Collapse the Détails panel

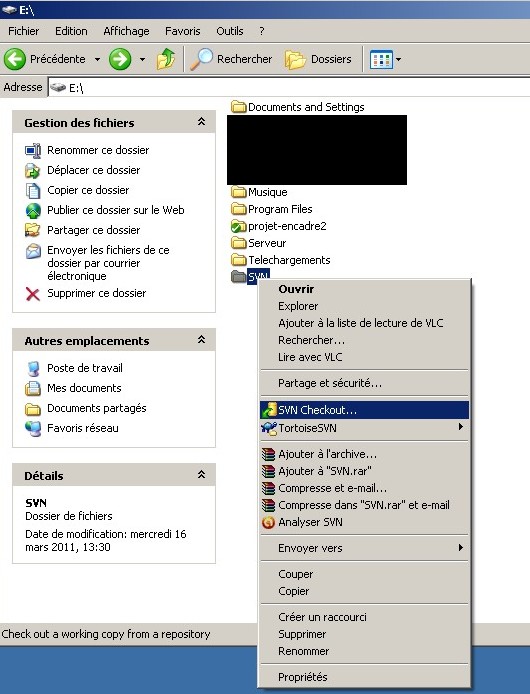tap(201, 474)
